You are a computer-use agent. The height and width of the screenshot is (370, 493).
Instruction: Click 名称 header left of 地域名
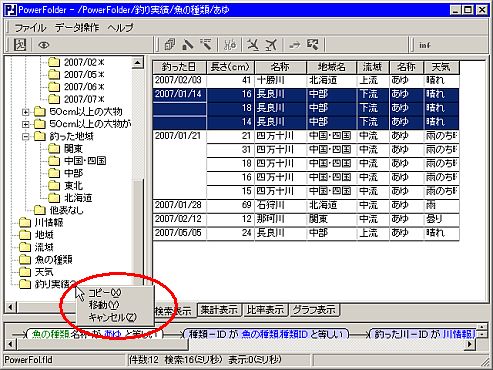pos(280,67)
